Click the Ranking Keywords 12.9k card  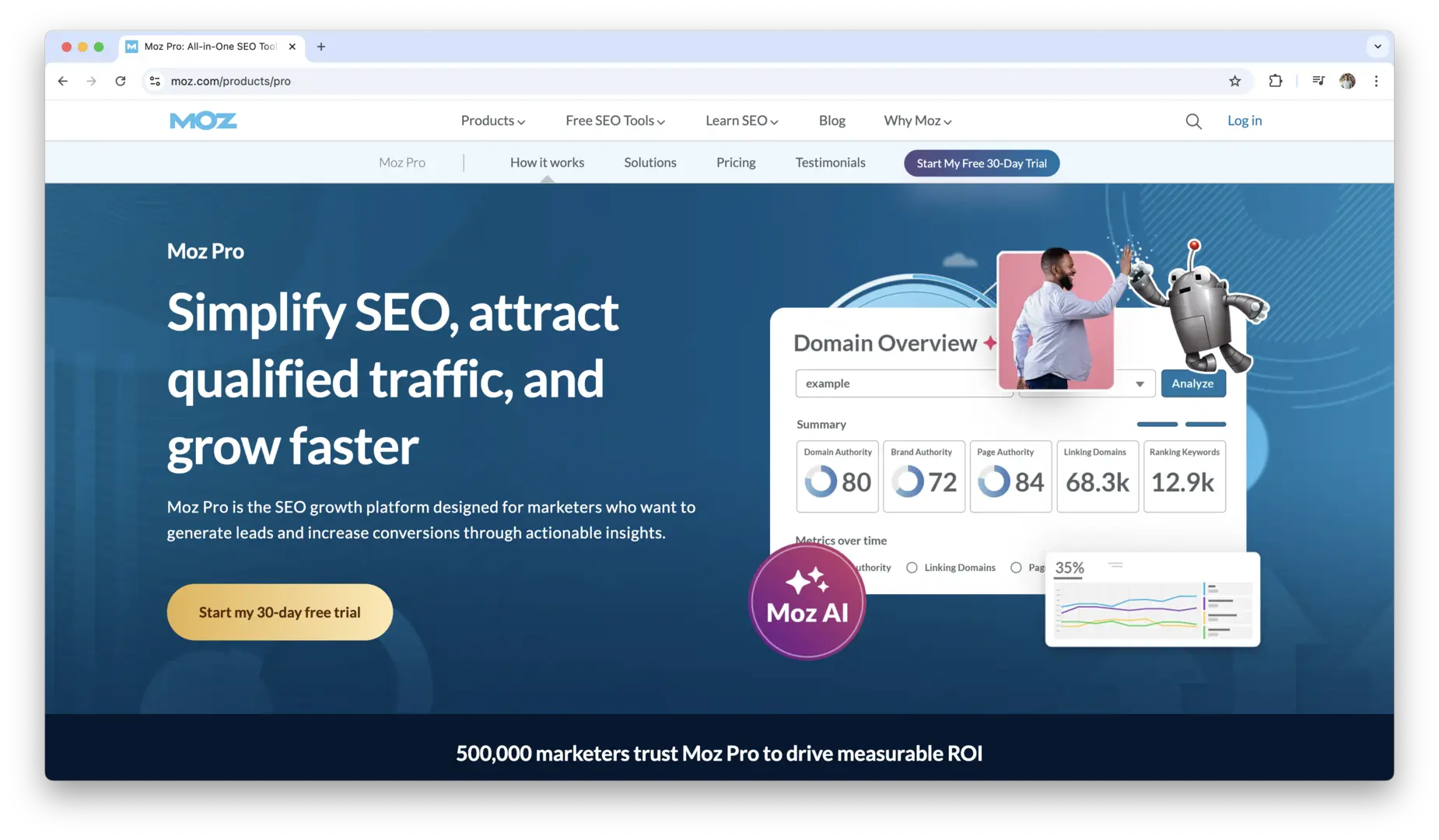1185,476
